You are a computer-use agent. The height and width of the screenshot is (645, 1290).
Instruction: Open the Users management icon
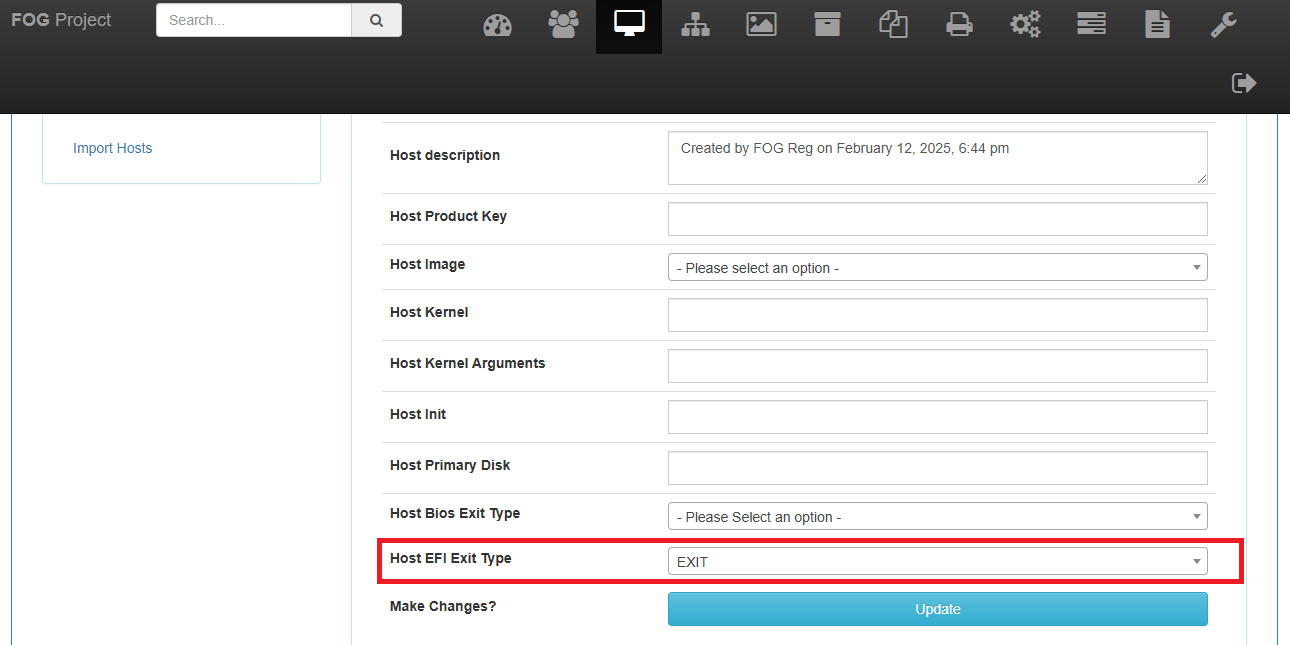point(563,25)
